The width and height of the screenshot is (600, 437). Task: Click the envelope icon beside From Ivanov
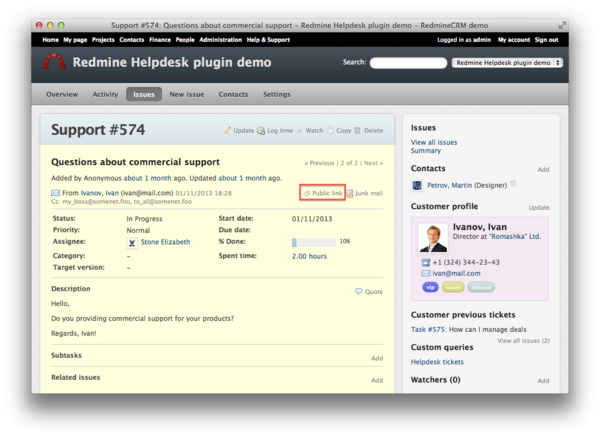(55, 193)
